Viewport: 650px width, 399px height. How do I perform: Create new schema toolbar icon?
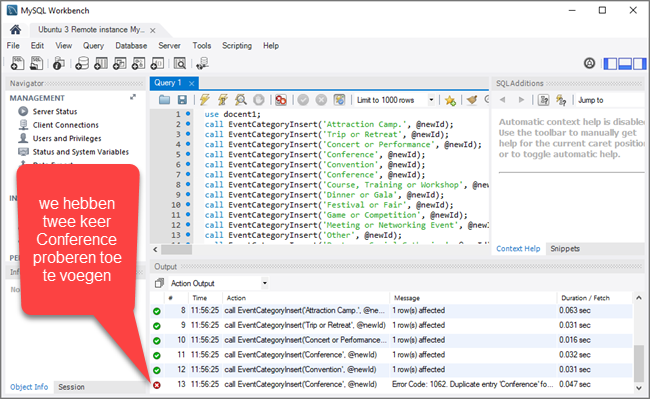click(82, 63)
